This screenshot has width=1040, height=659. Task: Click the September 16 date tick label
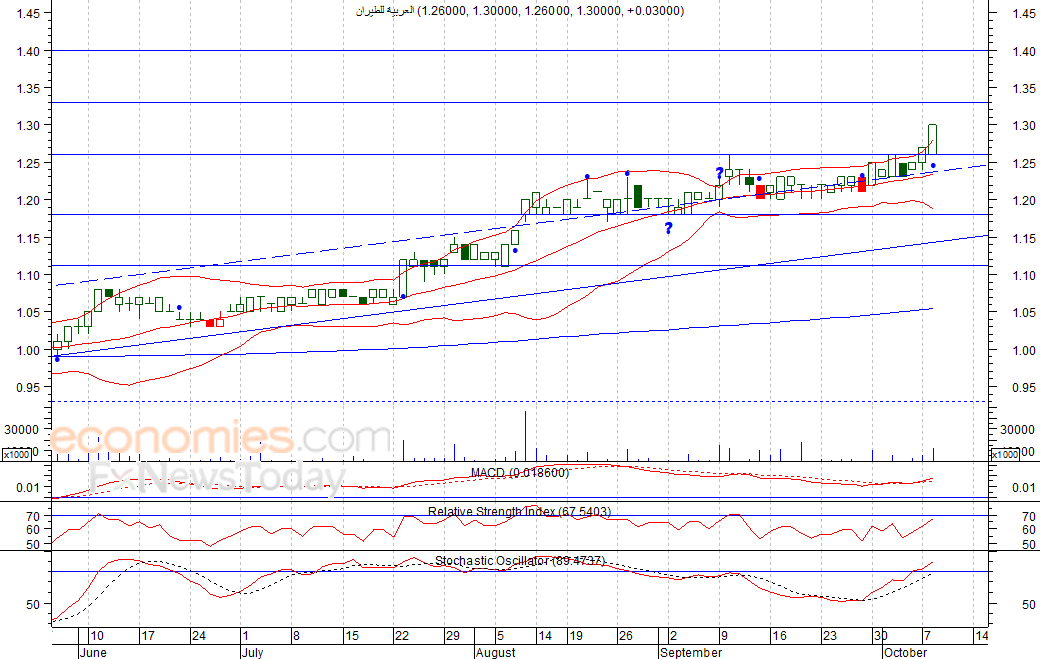[779, 636]
